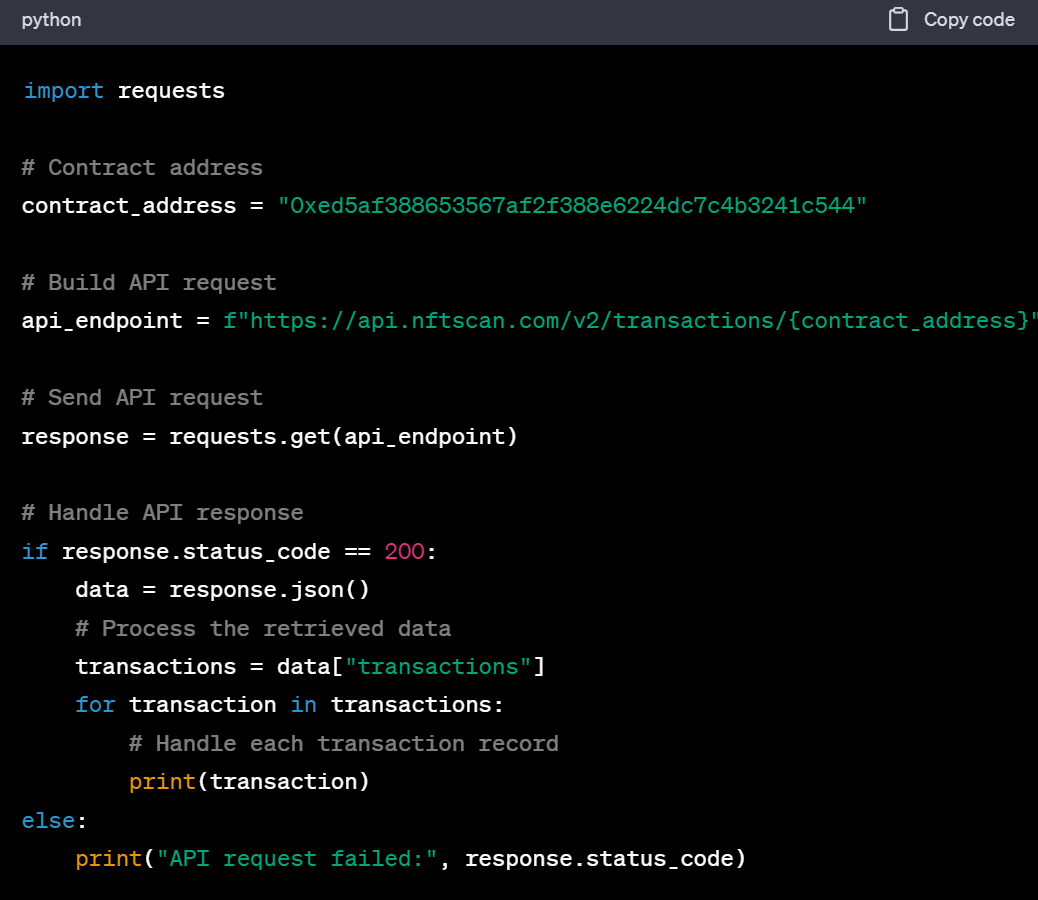Click the contract address hex string
The image size is (1038, 900).
click(x=572, y=206)
